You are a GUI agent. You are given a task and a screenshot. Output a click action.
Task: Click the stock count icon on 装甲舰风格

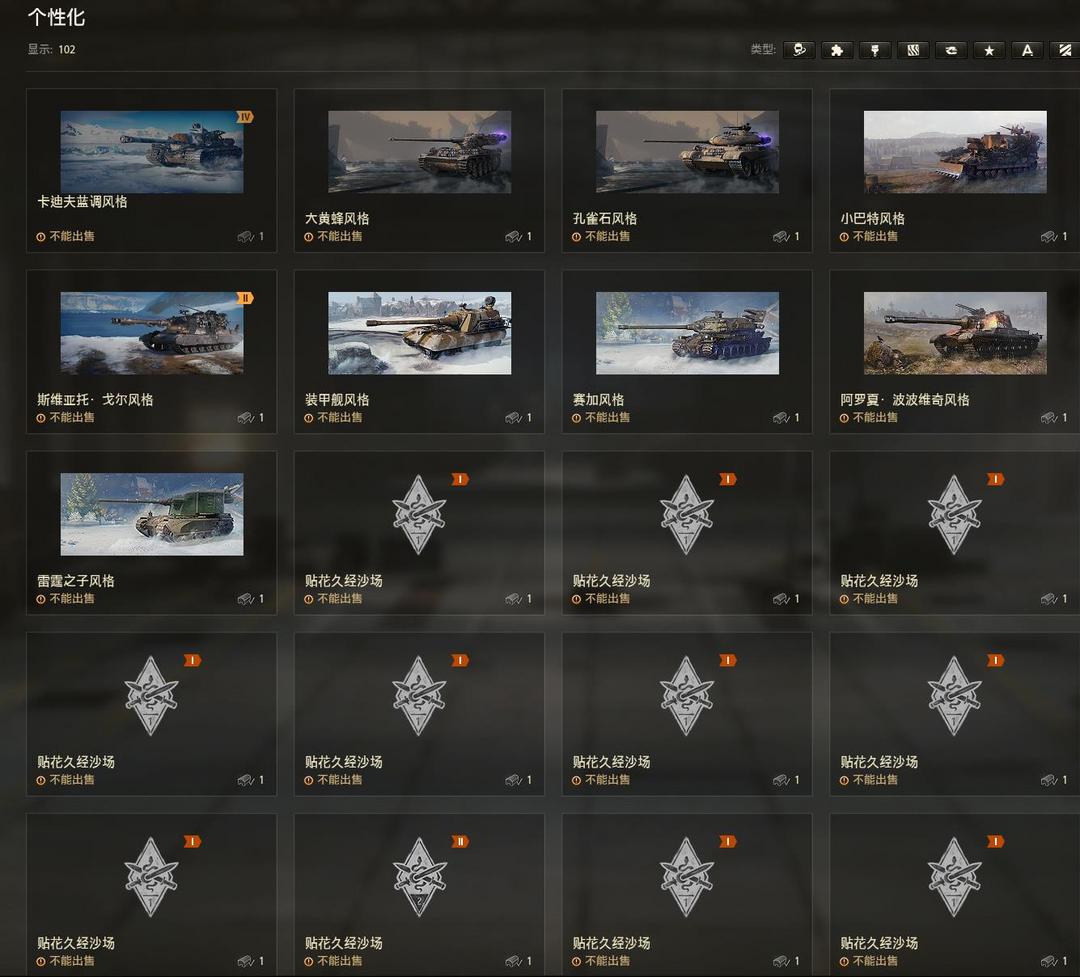(514, 418)
